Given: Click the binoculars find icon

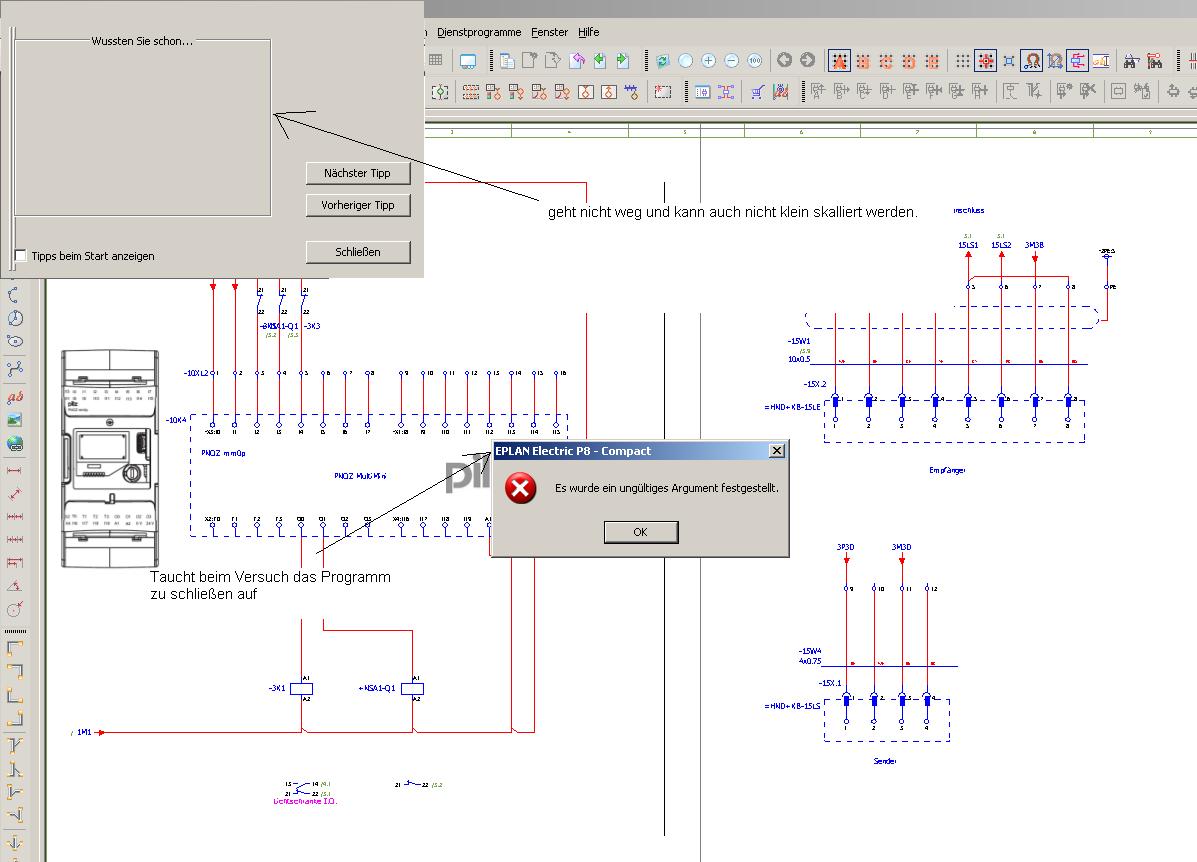Looking at the screenshot, I should click(1131, 61).
